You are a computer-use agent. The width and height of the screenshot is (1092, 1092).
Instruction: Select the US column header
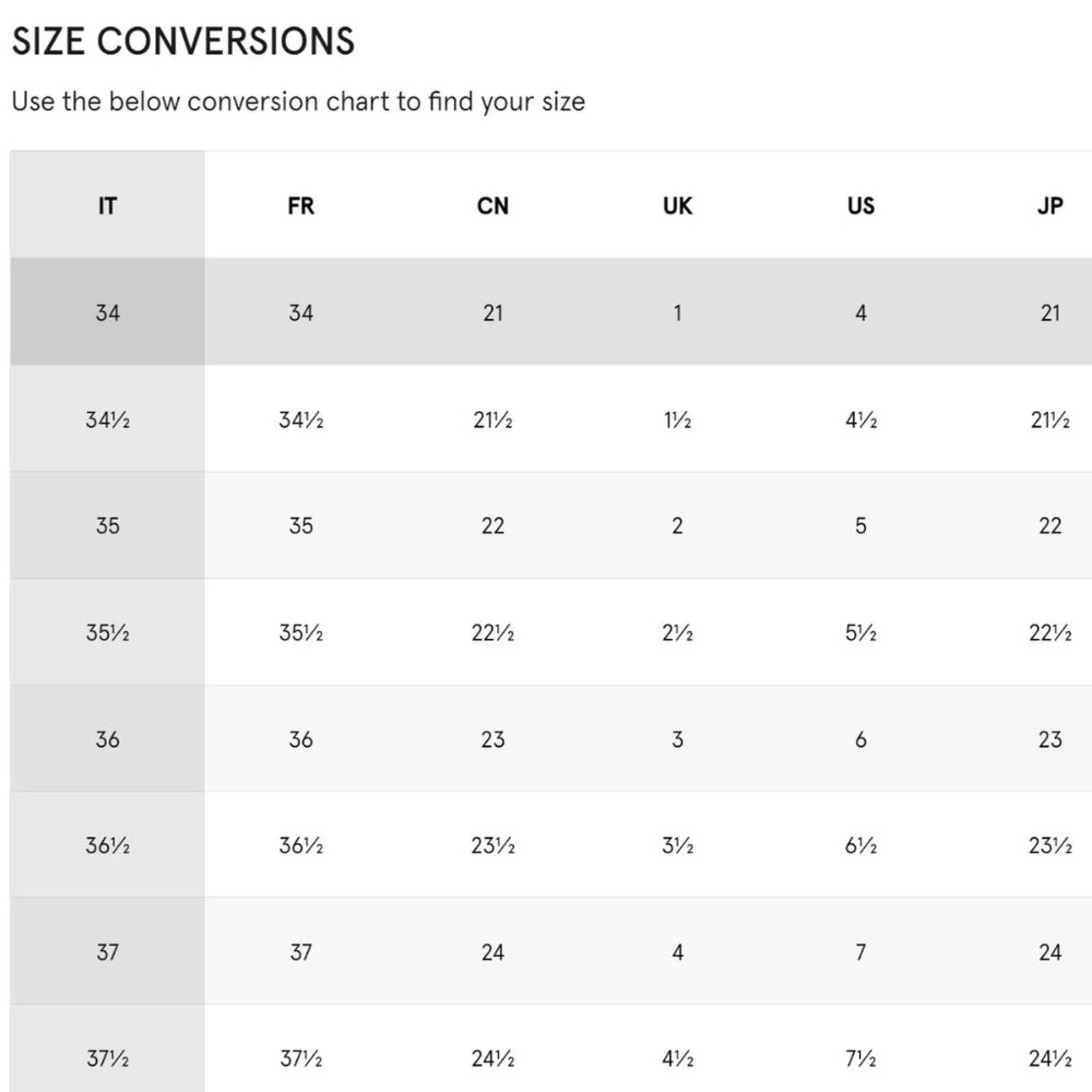pyautogui.click(x=861, y=205)
